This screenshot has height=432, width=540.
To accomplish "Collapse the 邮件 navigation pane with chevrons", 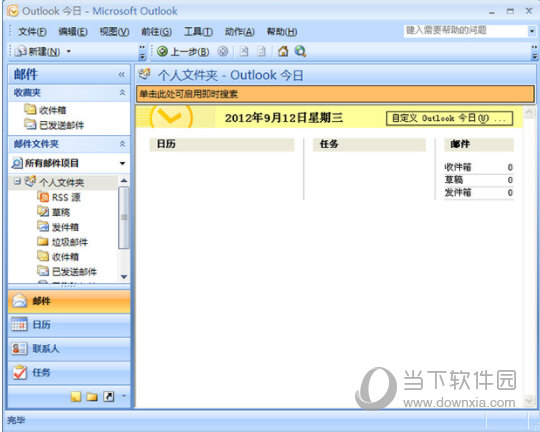I will [x=122, y=74].
